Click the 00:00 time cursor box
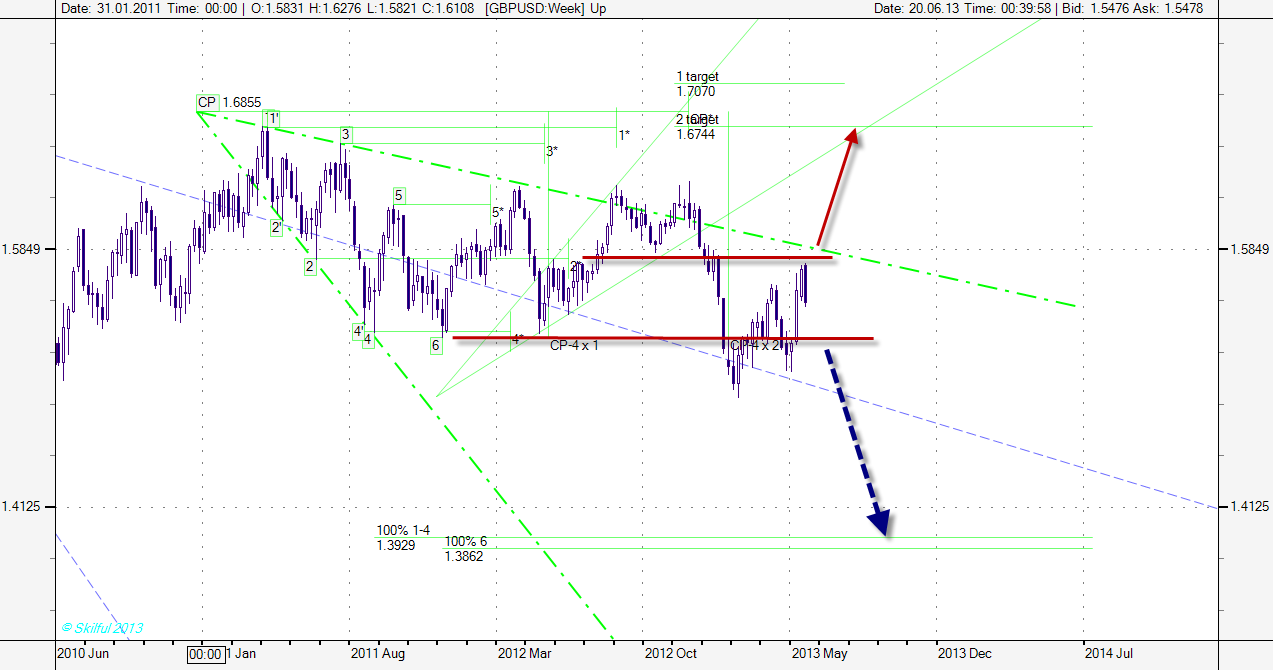This screenshot has height=670, width=1273. [x=205, y=654]
